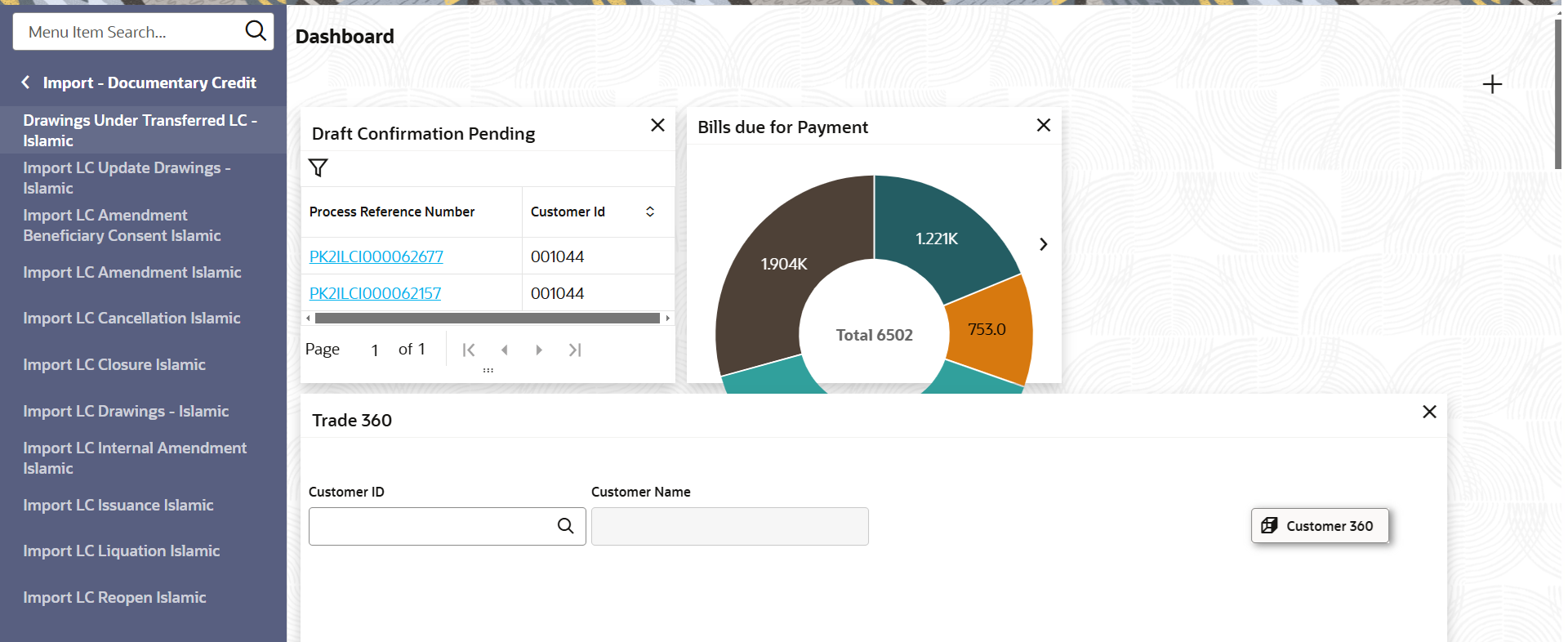Go to the next page with the arrow
This screenshot has height=642, width=1568.
pyautogui.click(x=539, y=350)
